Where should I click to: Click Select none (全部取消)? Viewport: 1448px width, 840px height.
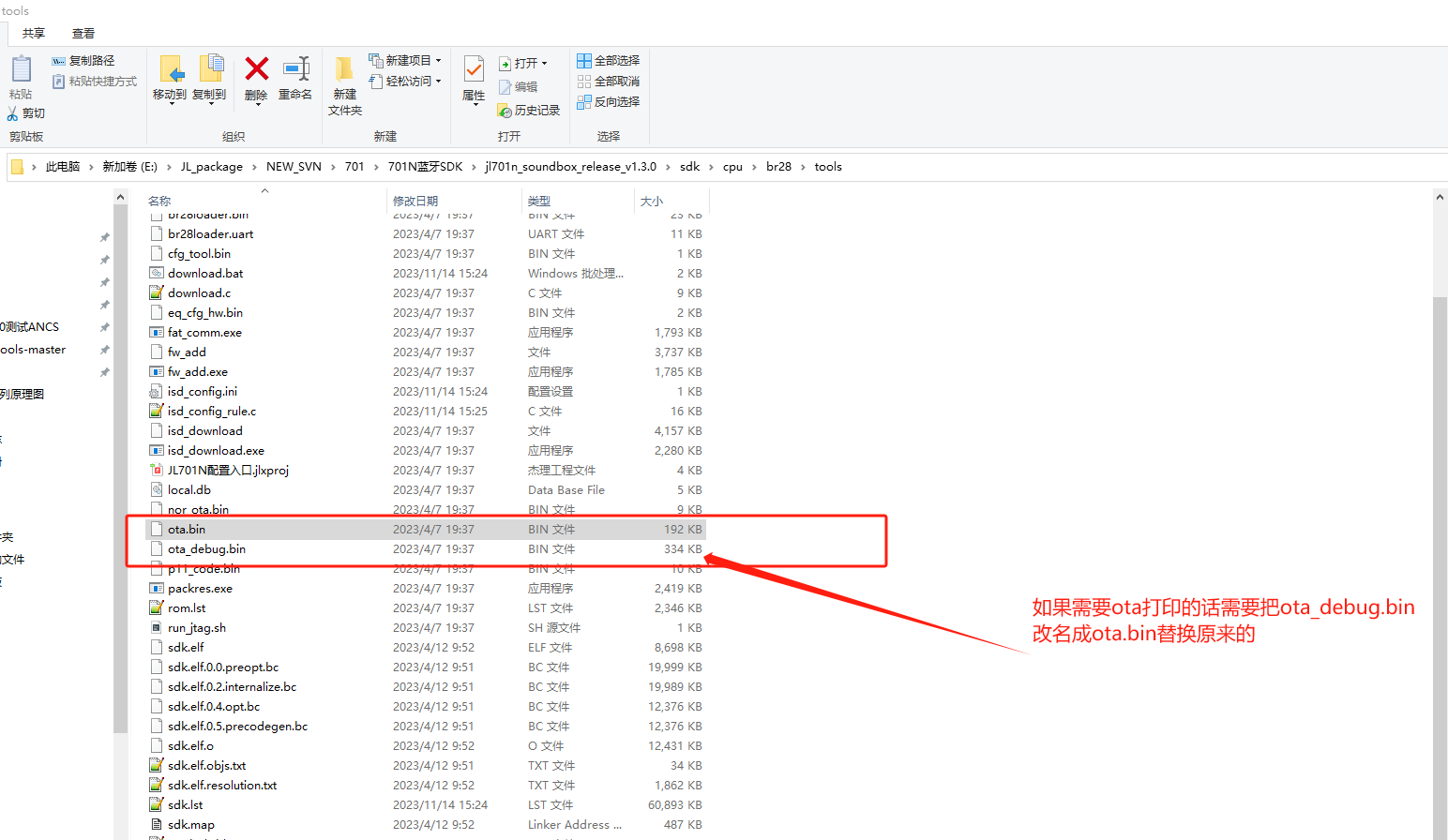[x=609, y=82]
